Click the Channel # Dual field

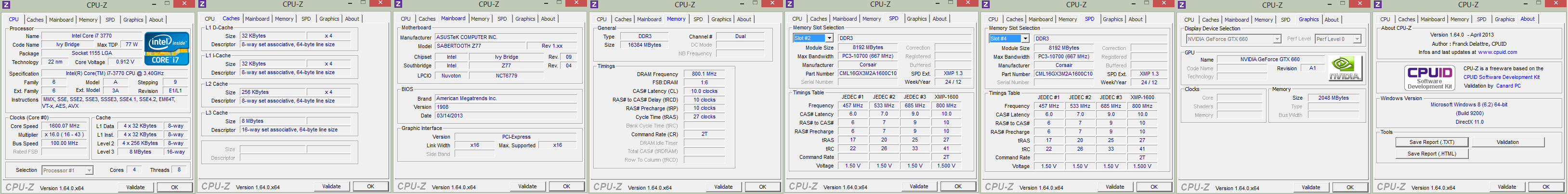740,37
